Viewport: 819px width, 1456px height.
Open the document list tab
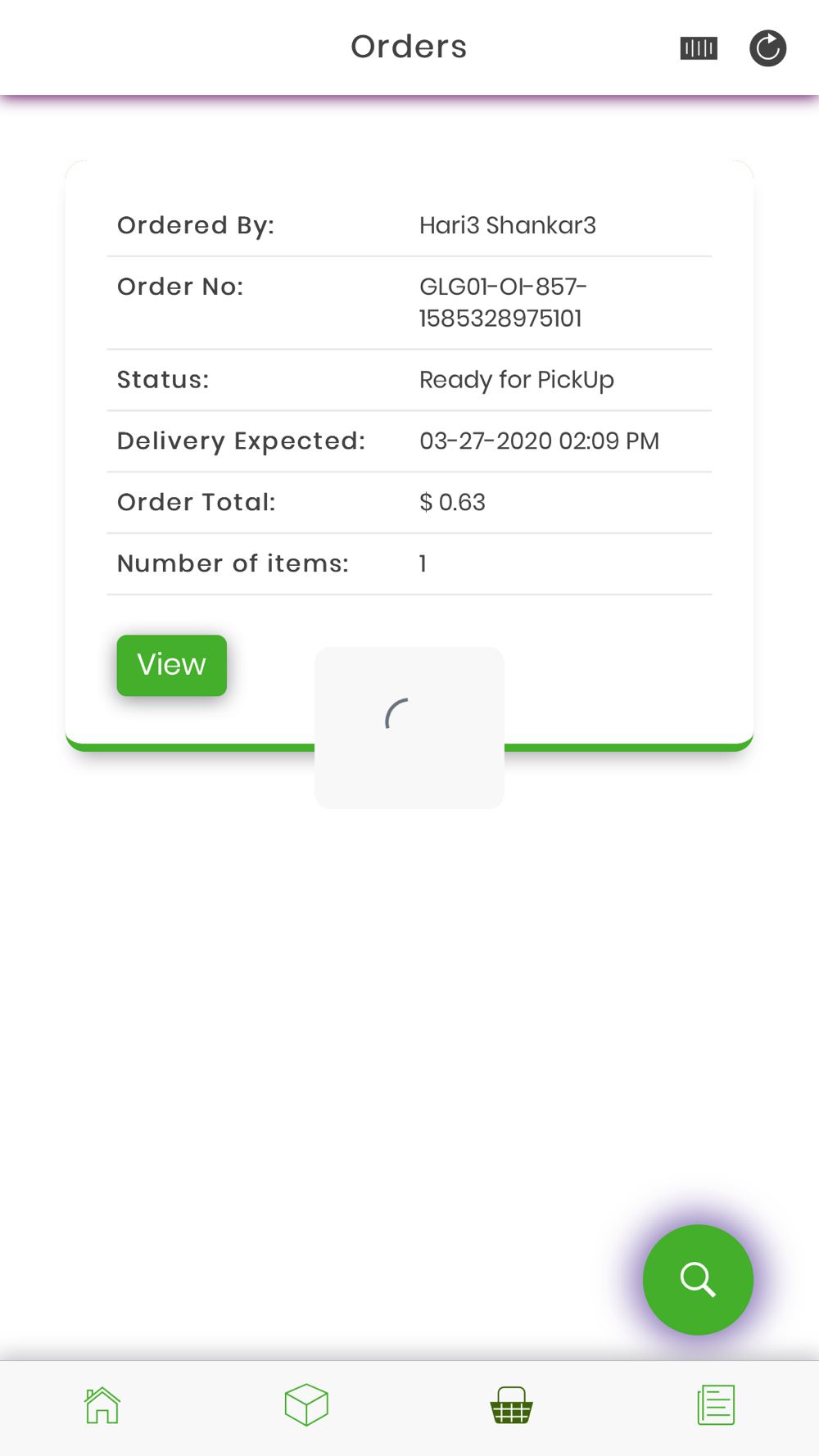coord(716,1405)
